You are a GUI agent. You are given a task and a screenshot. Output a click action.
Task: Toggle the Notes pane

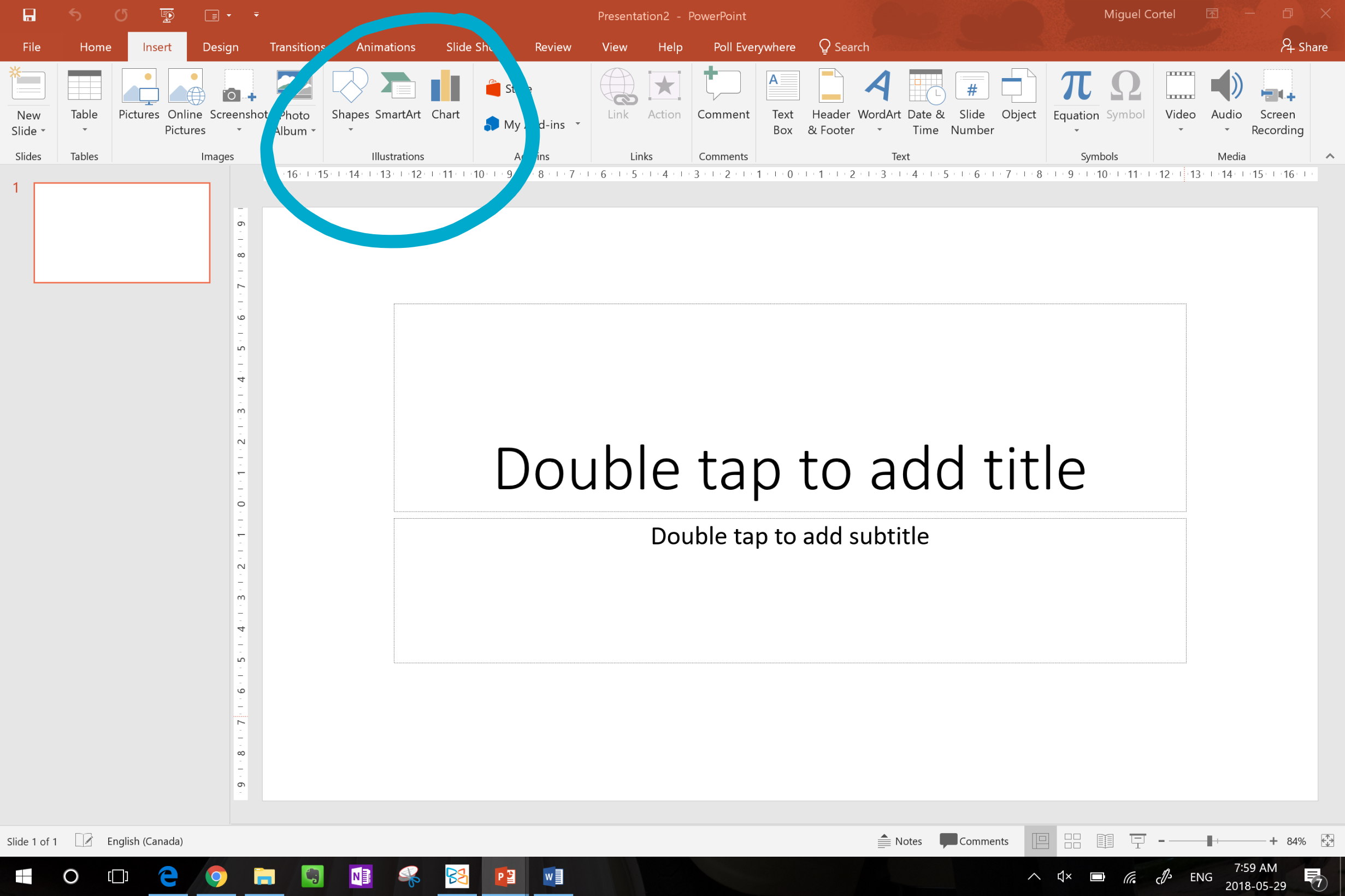900,841
